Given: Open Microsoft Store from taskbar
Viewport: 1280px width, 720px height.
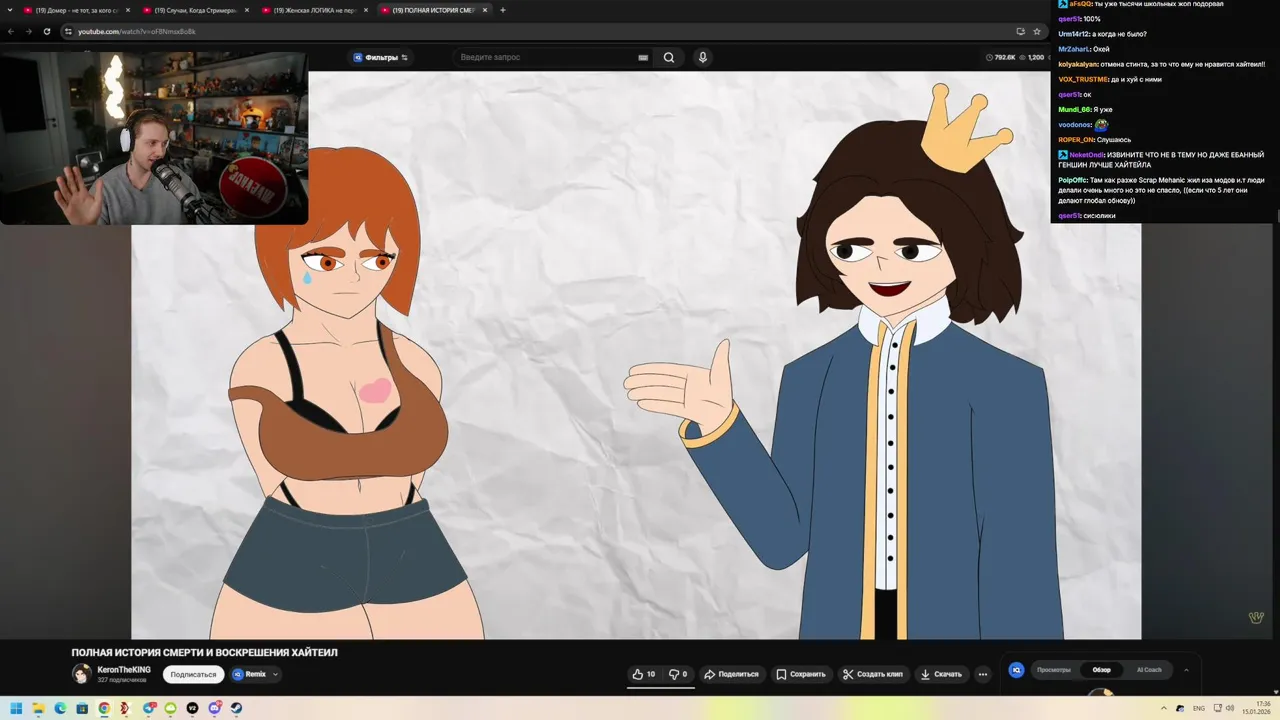Looking at the screenshot, I should coord(82,708).
